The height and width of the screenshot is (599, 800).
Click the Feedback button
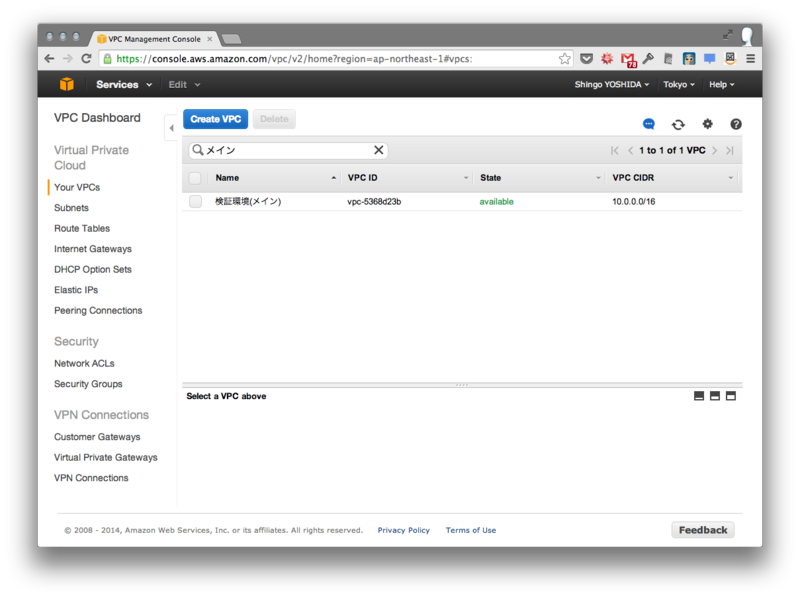click(x=703, y=530)
